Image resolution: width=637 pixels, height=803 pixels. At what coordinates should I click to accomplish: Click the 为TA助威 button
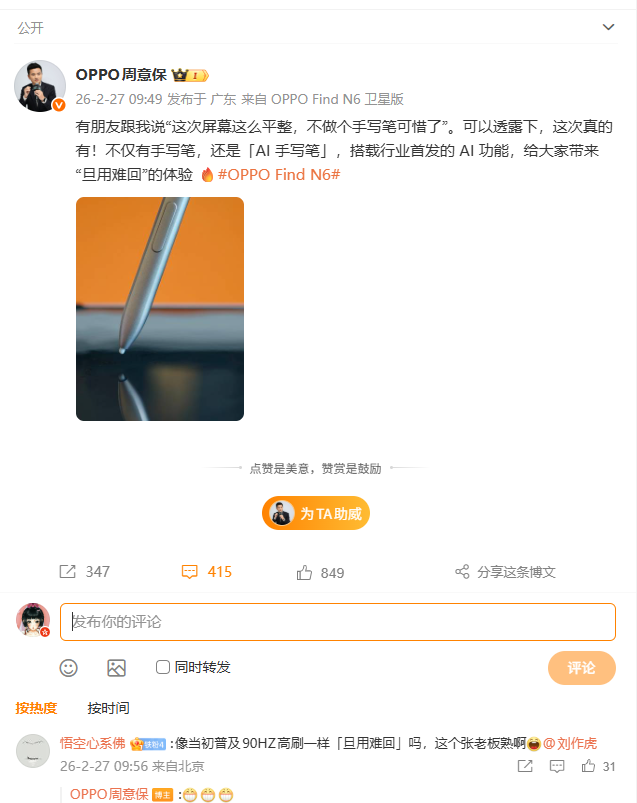coord(316,513)
